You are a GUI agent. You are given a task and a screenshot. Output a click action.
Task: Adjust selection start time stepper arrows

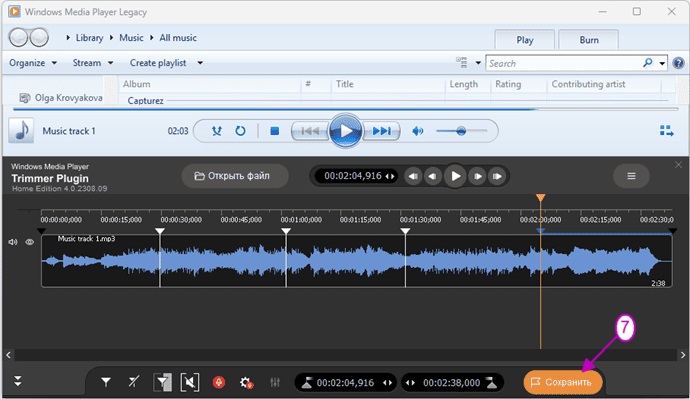point(387,383)
